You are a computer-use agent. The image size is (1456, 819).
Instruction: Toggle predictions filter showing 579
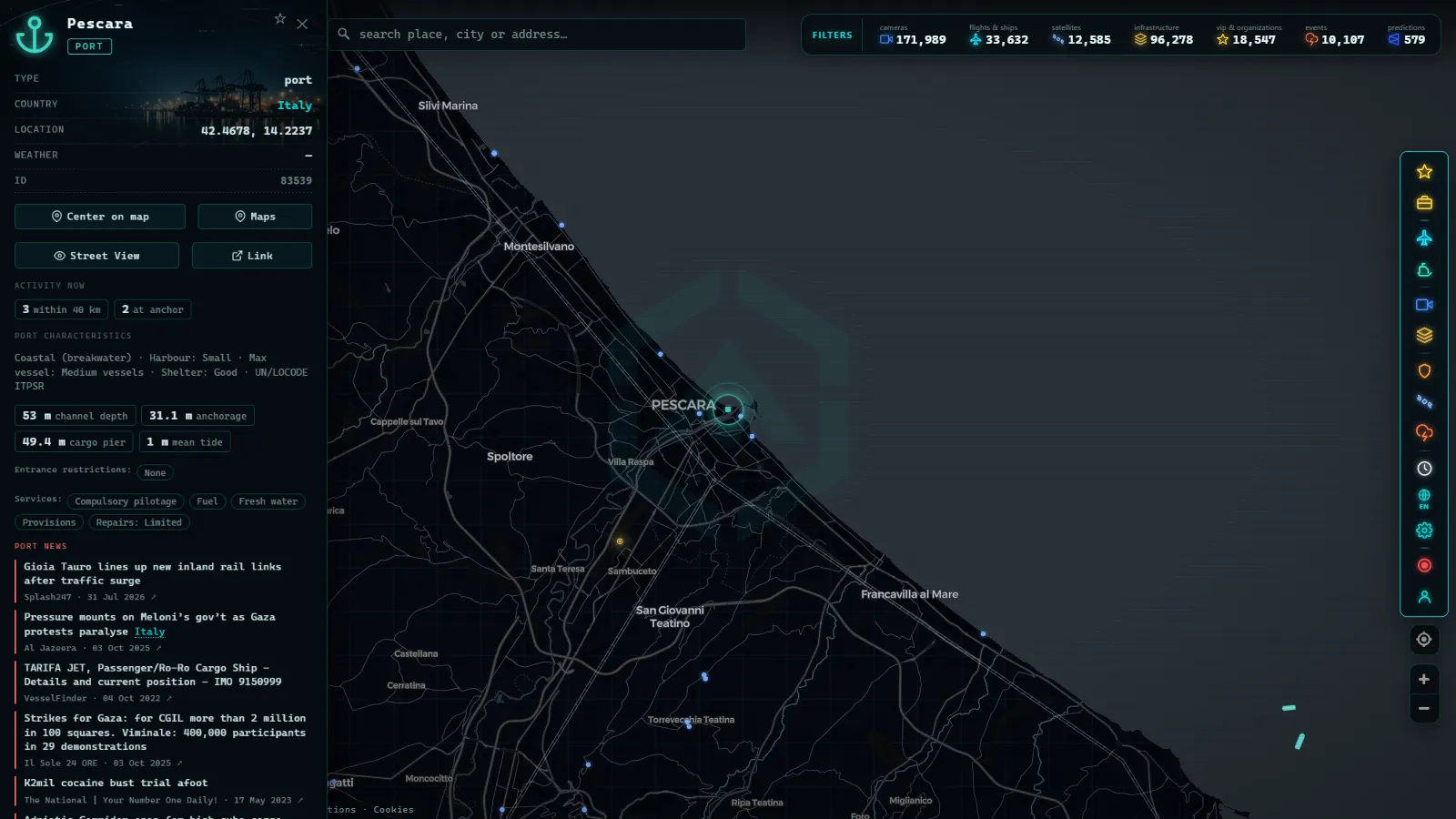(1407, 35)
